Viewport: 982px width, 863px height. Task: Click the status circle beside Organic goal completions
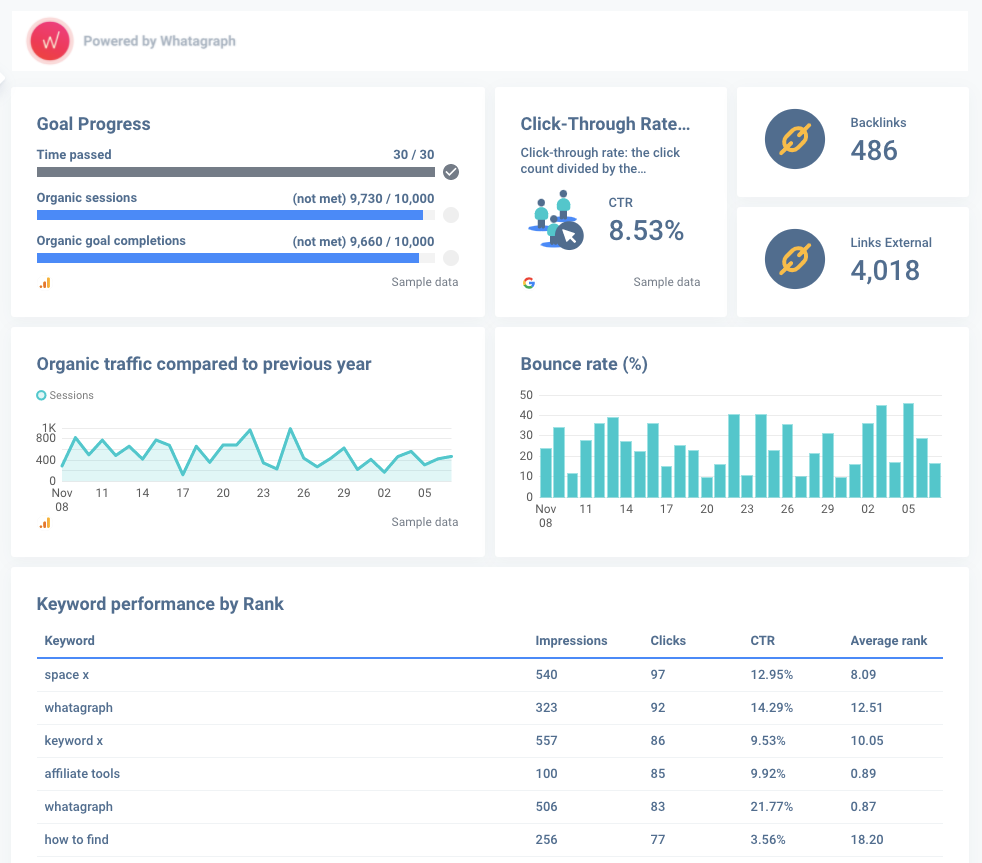[450, 257]
